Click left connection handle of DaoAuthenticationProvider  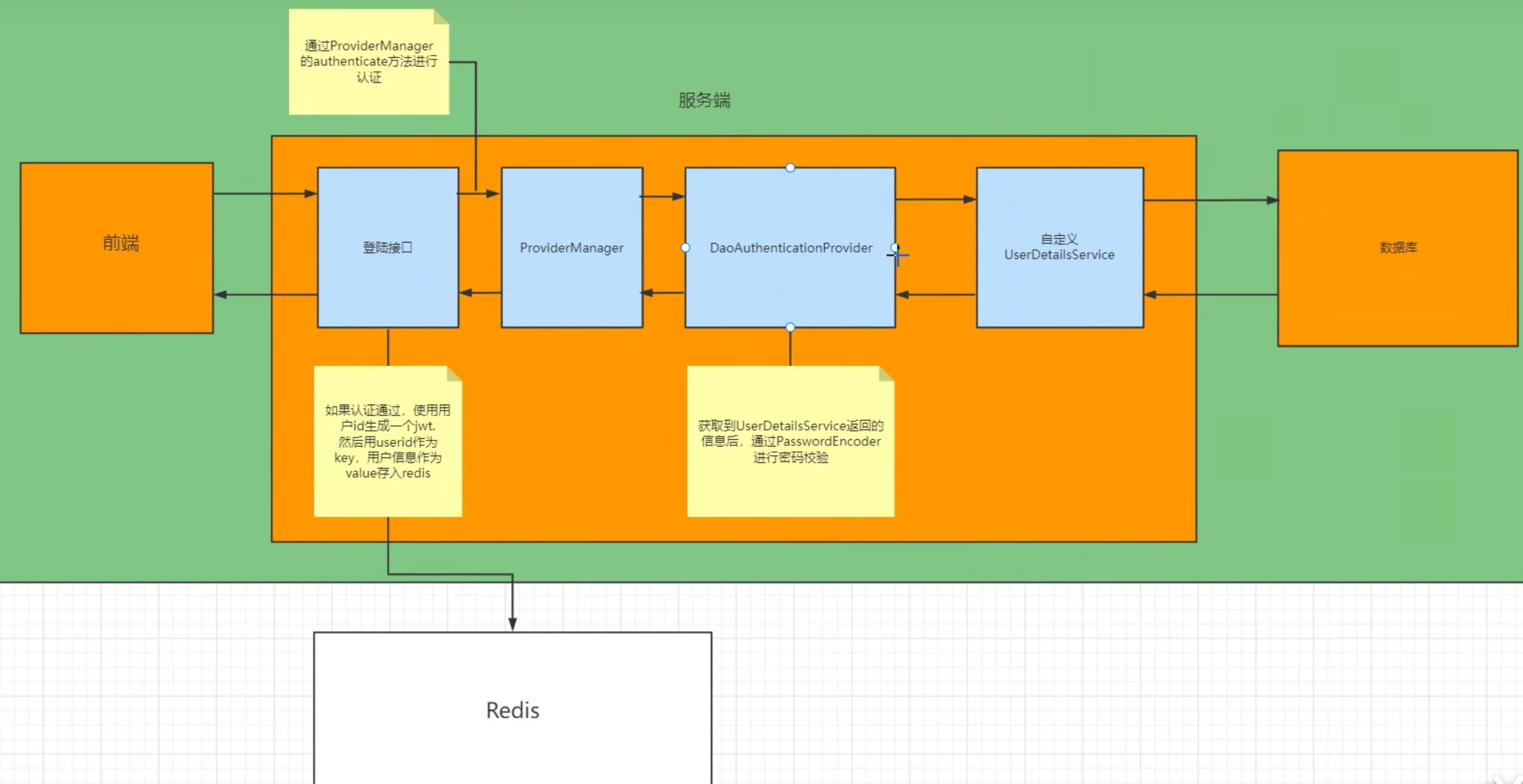685,248
